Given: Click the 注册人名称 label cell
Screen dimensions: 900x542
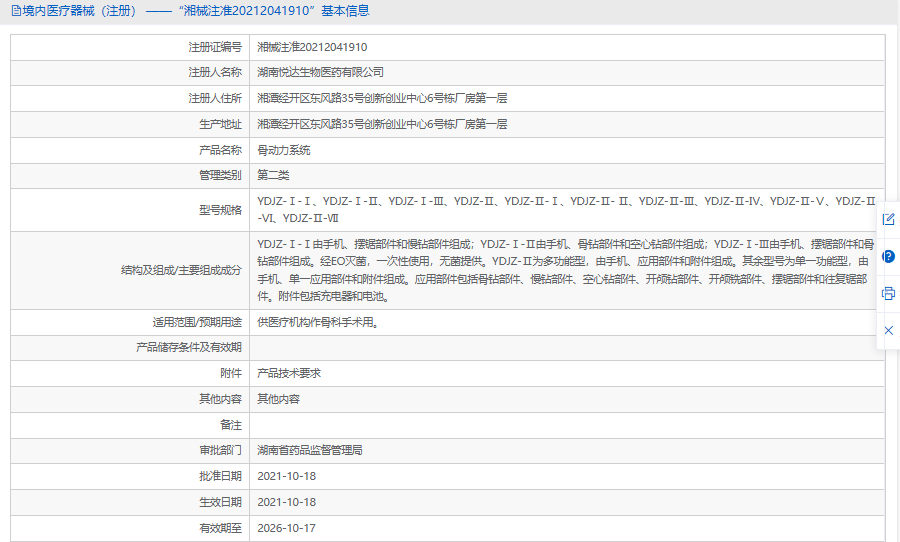Looking at the screenshot, I should (130, 72).
